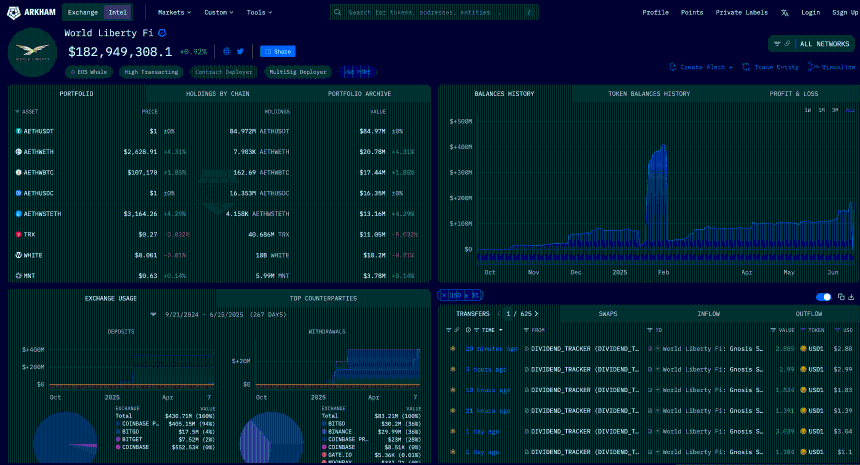
Task: Click the Create Alert link
Action: [700, 67]
